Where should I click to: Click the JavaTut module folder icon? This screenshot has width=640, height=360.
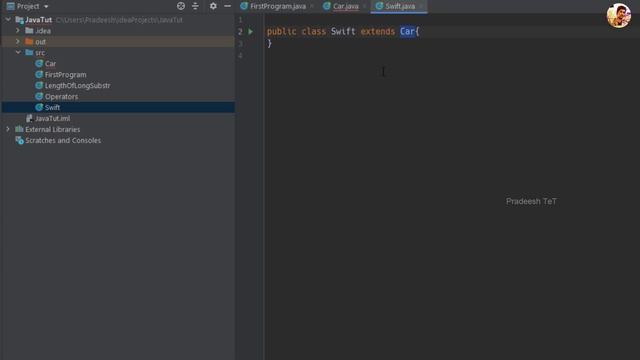coord(19,20)
